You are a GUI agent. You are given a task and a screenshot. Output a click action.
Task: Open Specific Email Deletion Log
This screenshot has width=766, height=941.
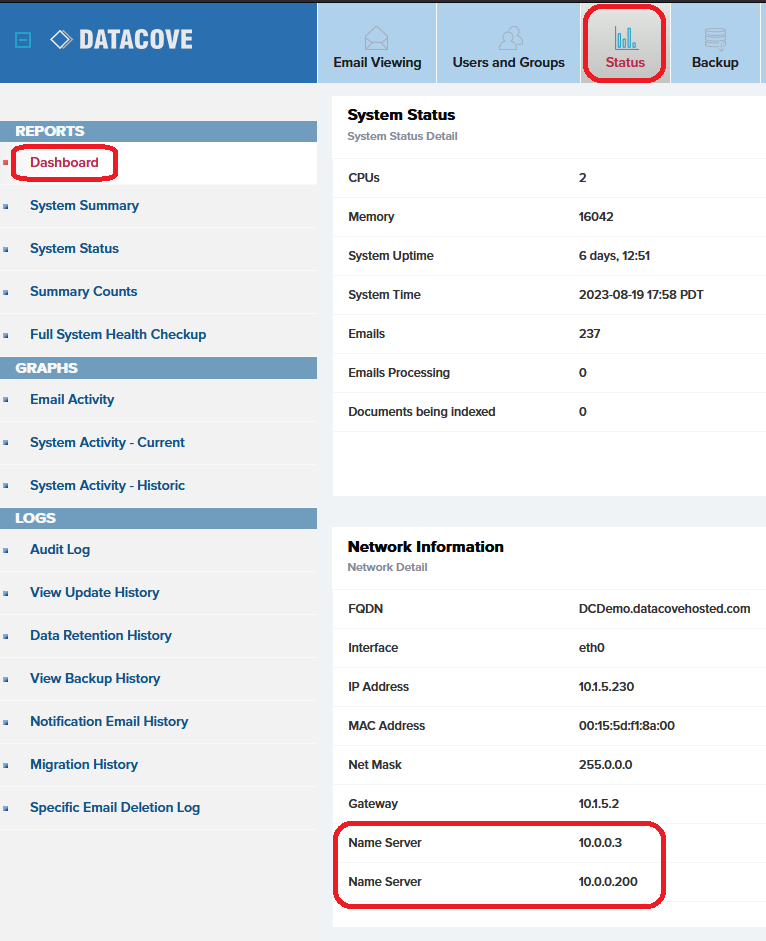tap(115, 808)
